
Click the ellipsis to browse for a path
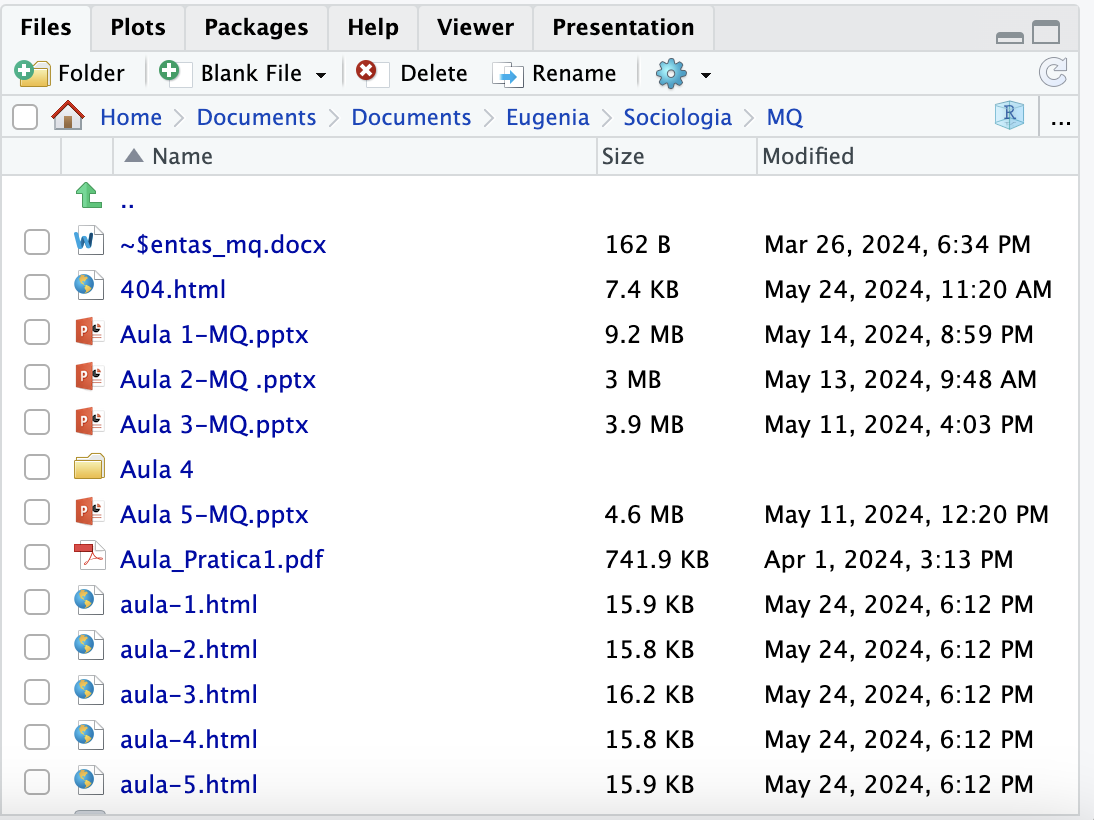[1061, 119]
